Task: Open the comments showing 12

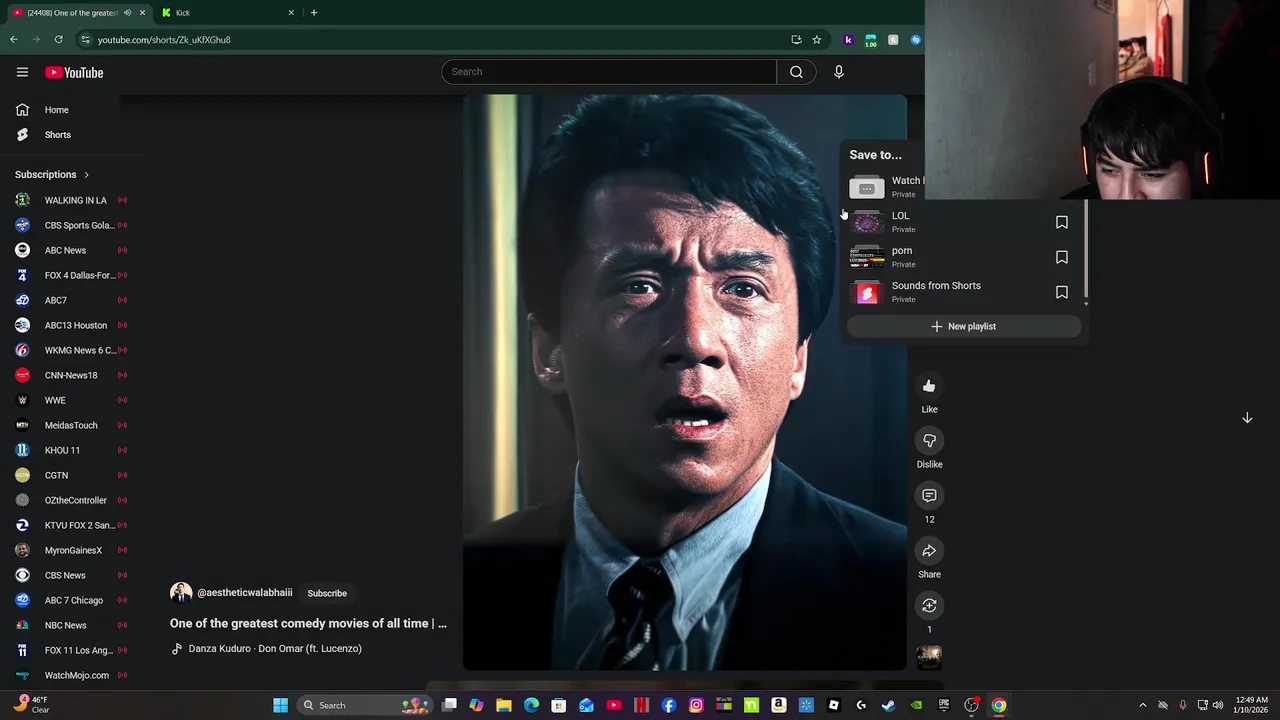Action: (x=929, y=496)
